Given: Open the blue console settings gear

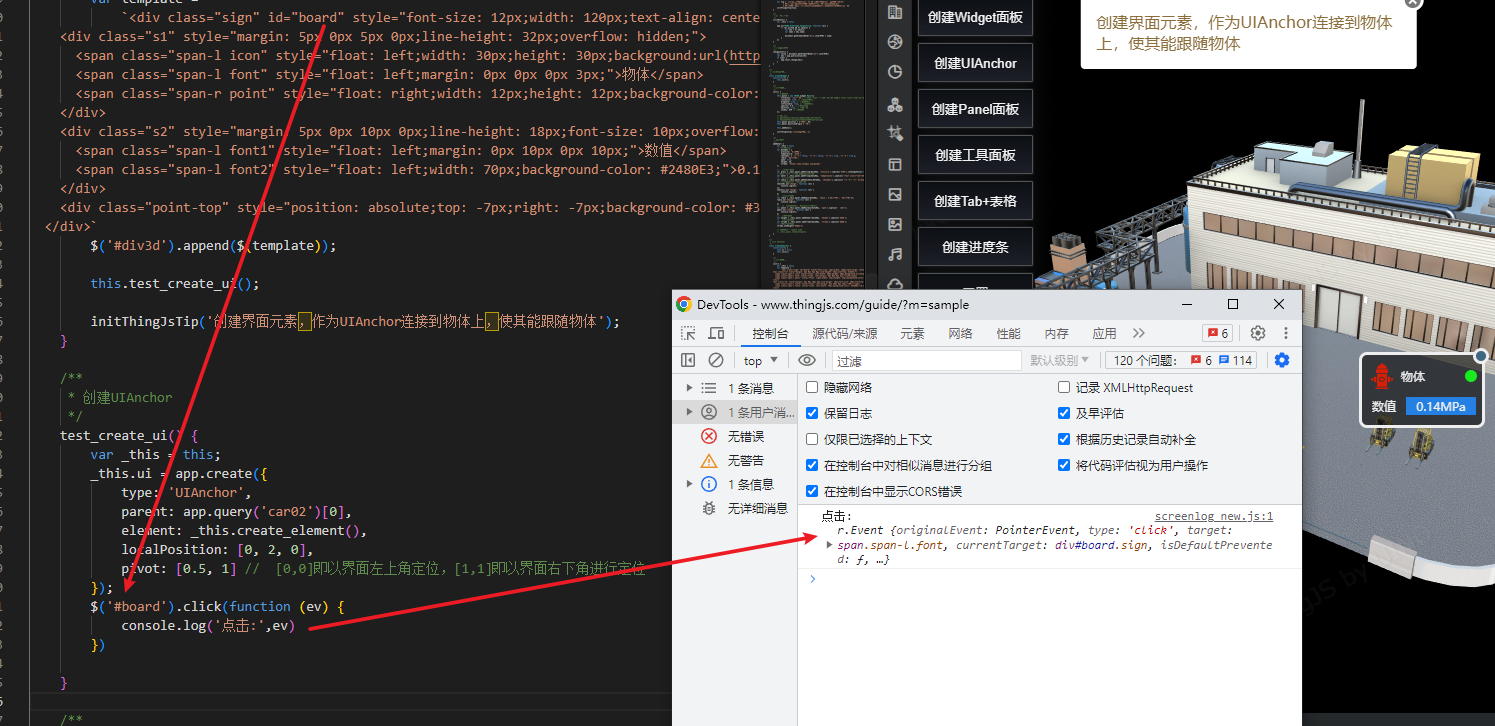Looking at the screenshot, I should point(1282,360).
